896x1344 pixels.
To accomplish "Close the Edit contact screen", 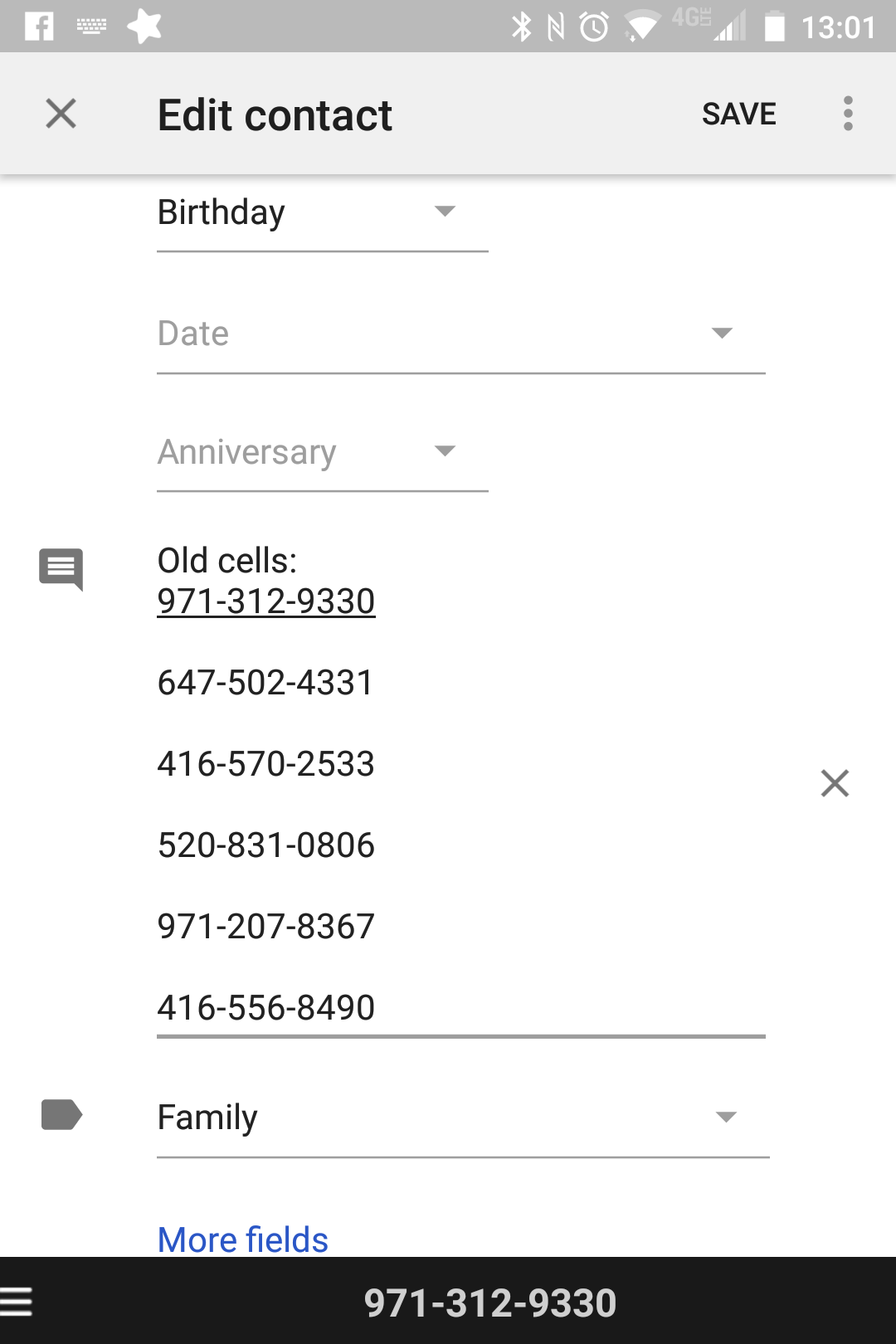I will tap(61, 114).
